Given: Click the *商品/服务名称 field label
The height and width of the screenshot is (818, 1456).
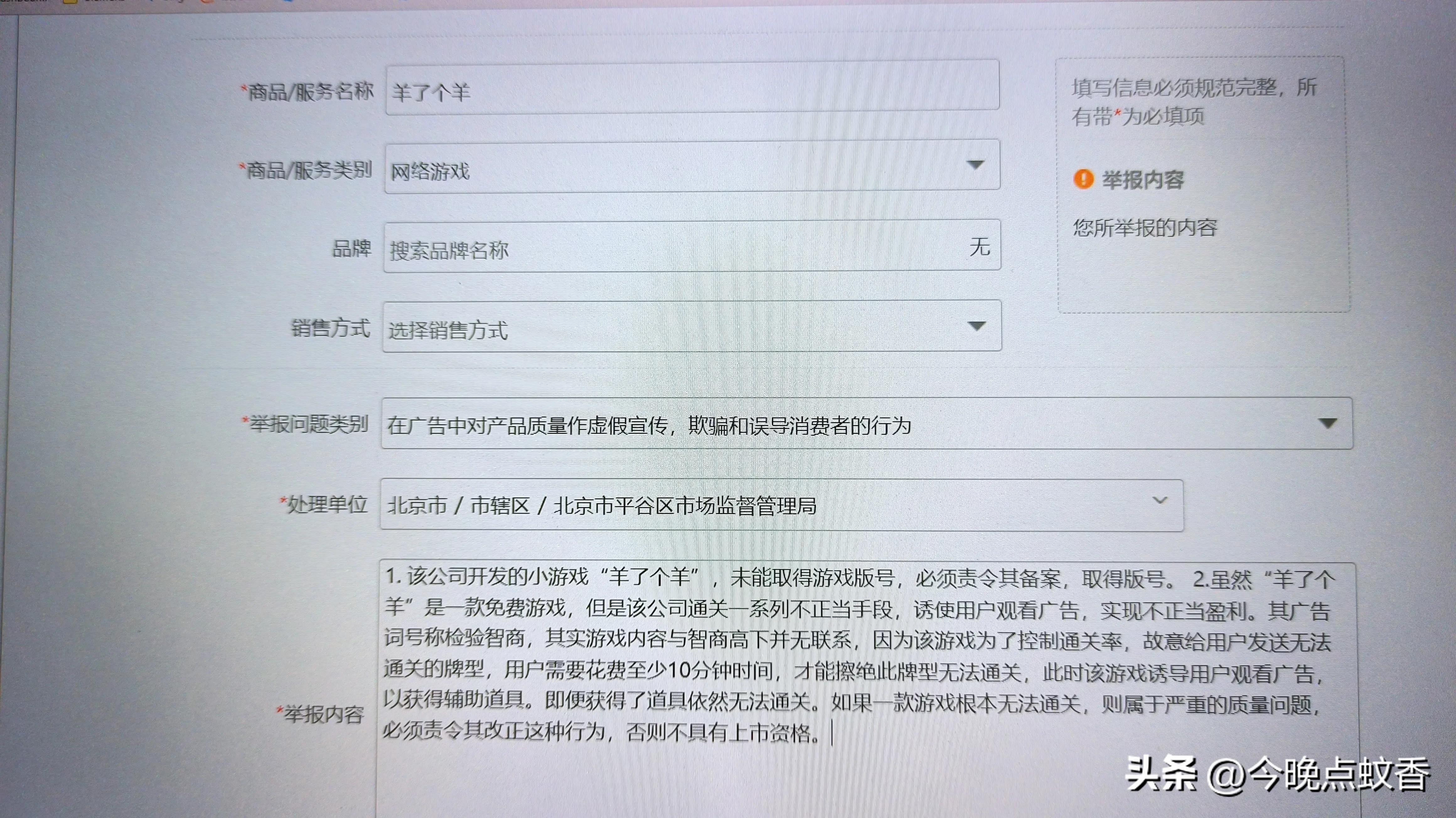Looking at the screenshot, I should click(x=307, y=92).
